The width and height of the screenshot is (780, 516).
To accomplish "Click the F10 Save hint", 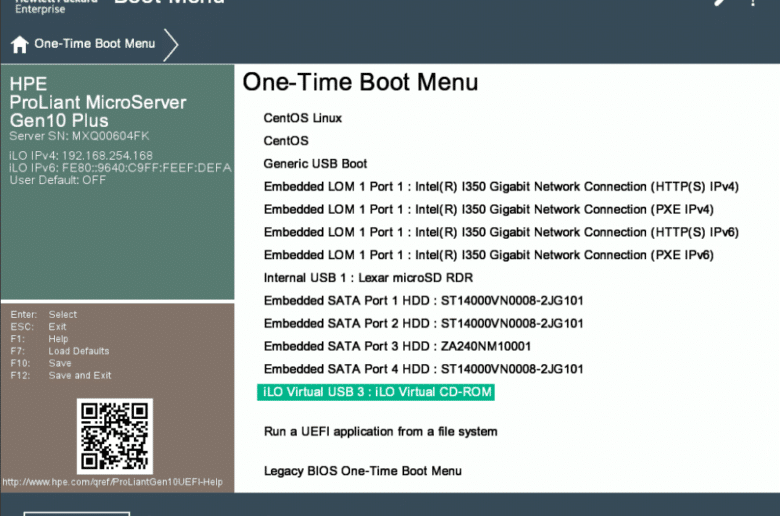I will pos(41,363).
